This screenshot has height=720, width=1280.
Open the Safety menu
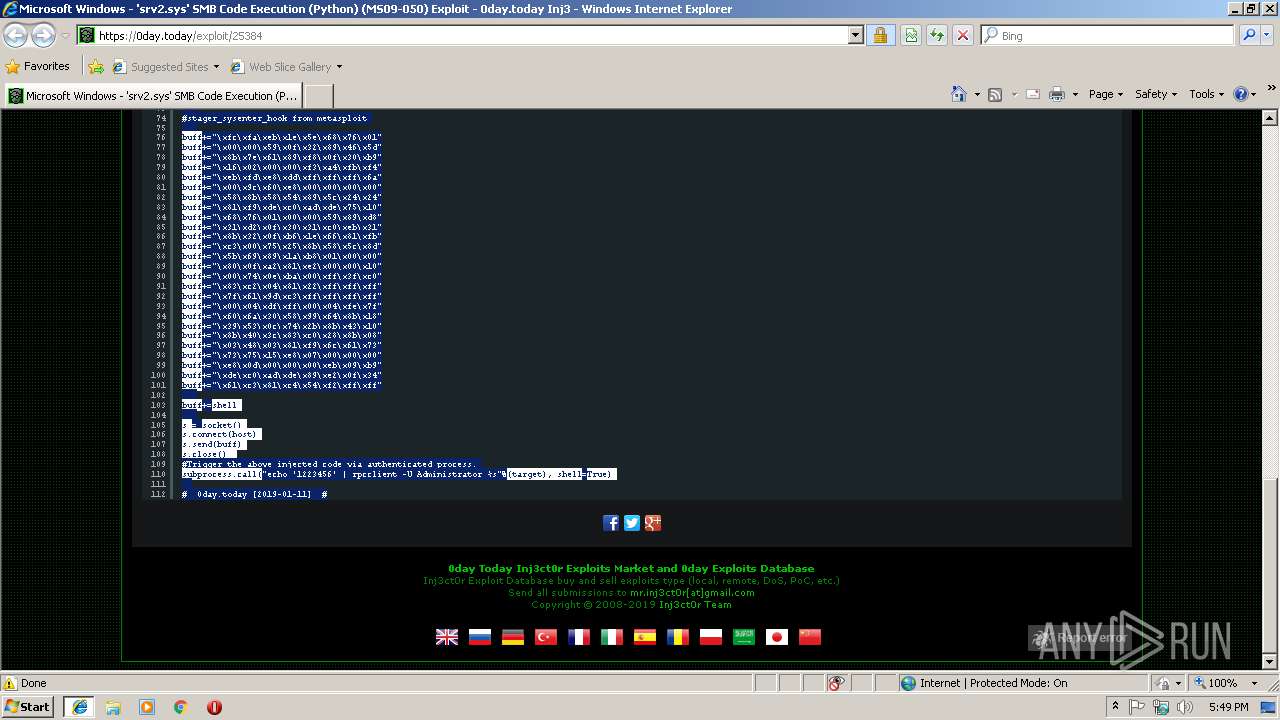[x=1157, y=94]
